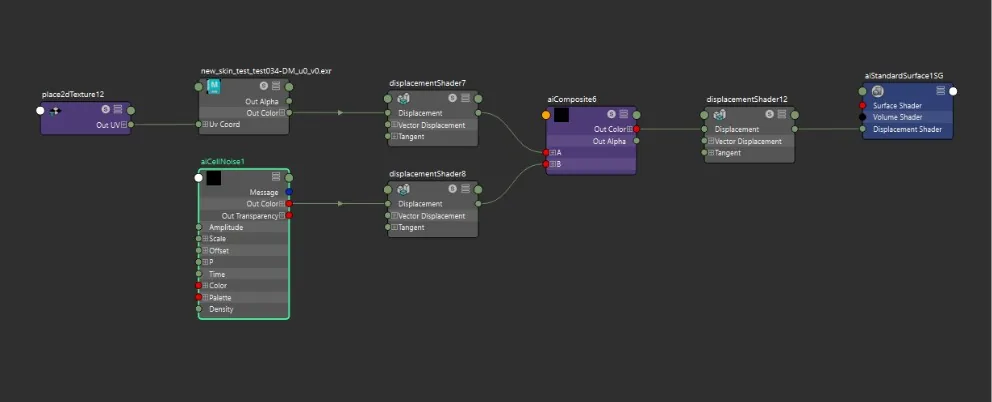Click Displacement label on displacementShader7
The height and width of the screenshot is (402, 992).
coord(420,113)
